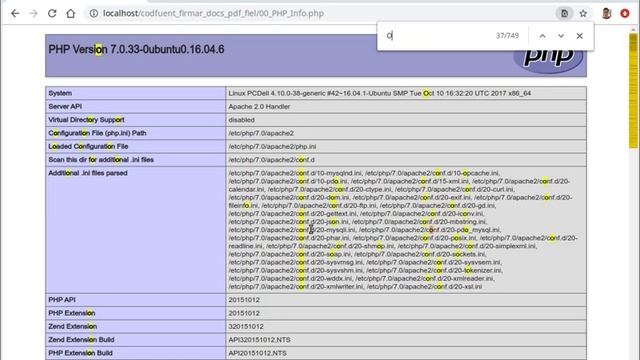Click the browser forward arrow
This screenshot has width=640, height=360.
point(33,13)
